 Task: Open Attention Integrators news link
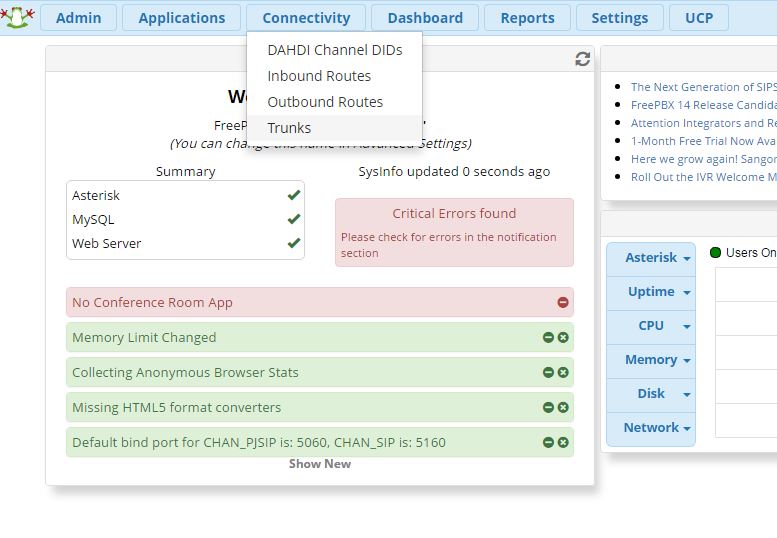point(704,123)
